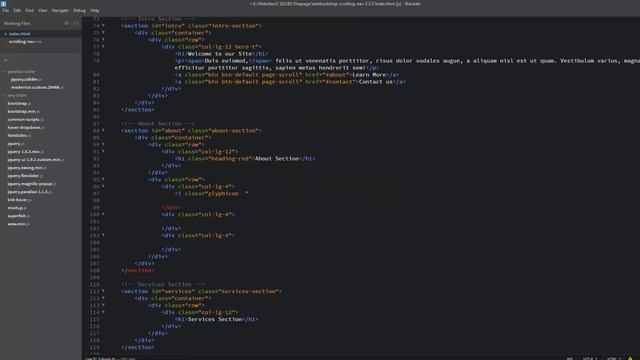Select index.html in Working Files
This screenshot has height=360, width=640.
20,34
